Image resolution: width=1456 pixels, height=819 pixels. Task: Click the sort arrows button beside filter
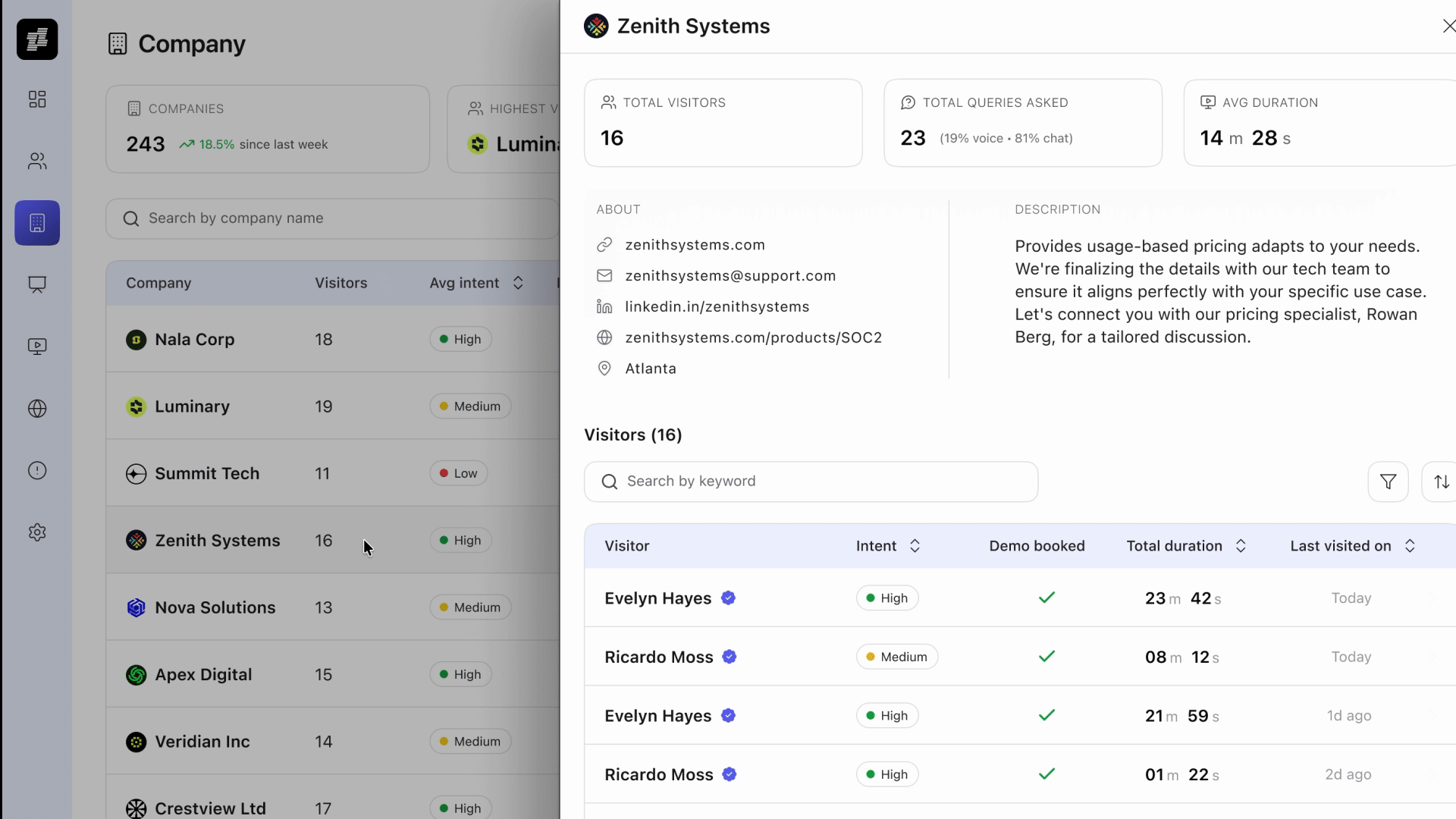coord(1441,482)
